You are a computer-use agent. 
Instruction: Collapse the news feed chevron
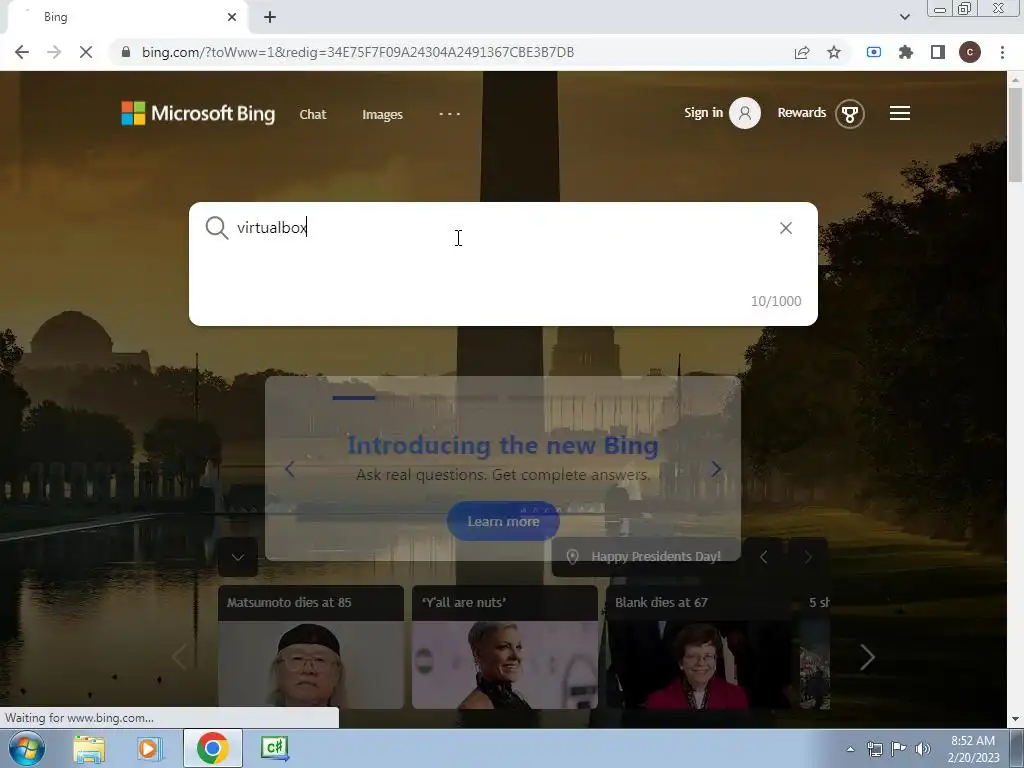(x=238, y=557)
